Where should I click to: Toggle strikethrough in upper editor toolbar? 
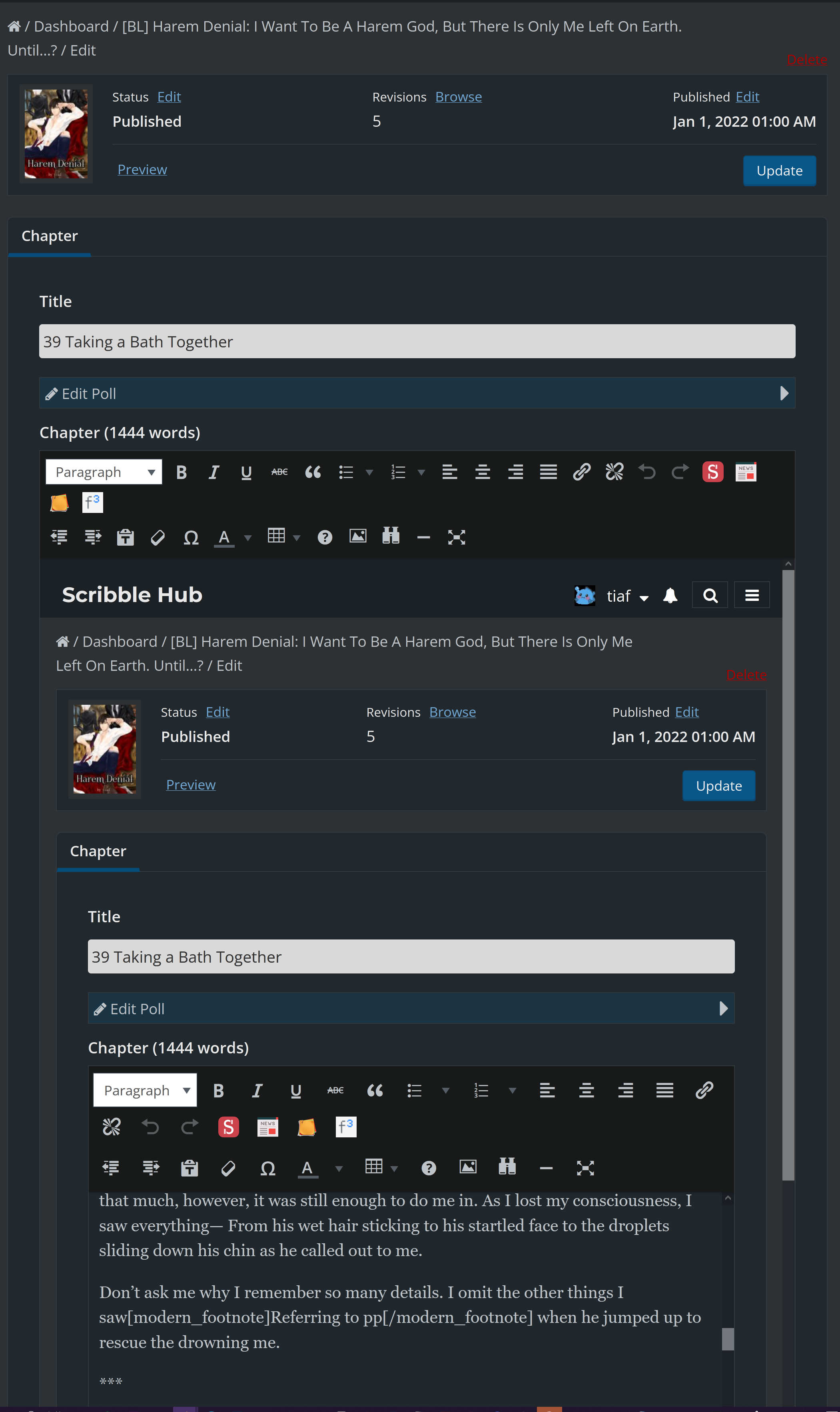[279, 472]
